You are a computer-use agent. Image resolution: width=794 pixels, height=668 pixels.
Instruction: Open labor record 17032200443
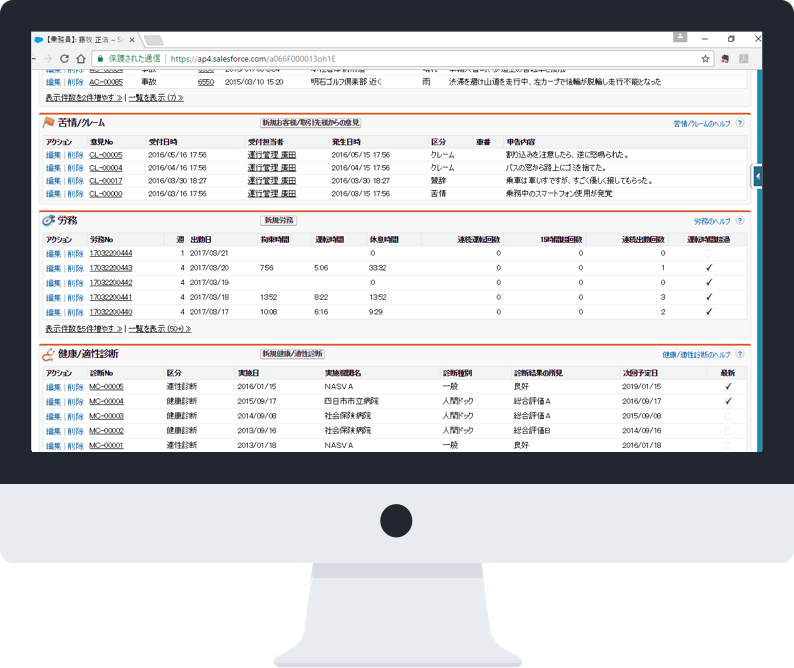point(111,268)
